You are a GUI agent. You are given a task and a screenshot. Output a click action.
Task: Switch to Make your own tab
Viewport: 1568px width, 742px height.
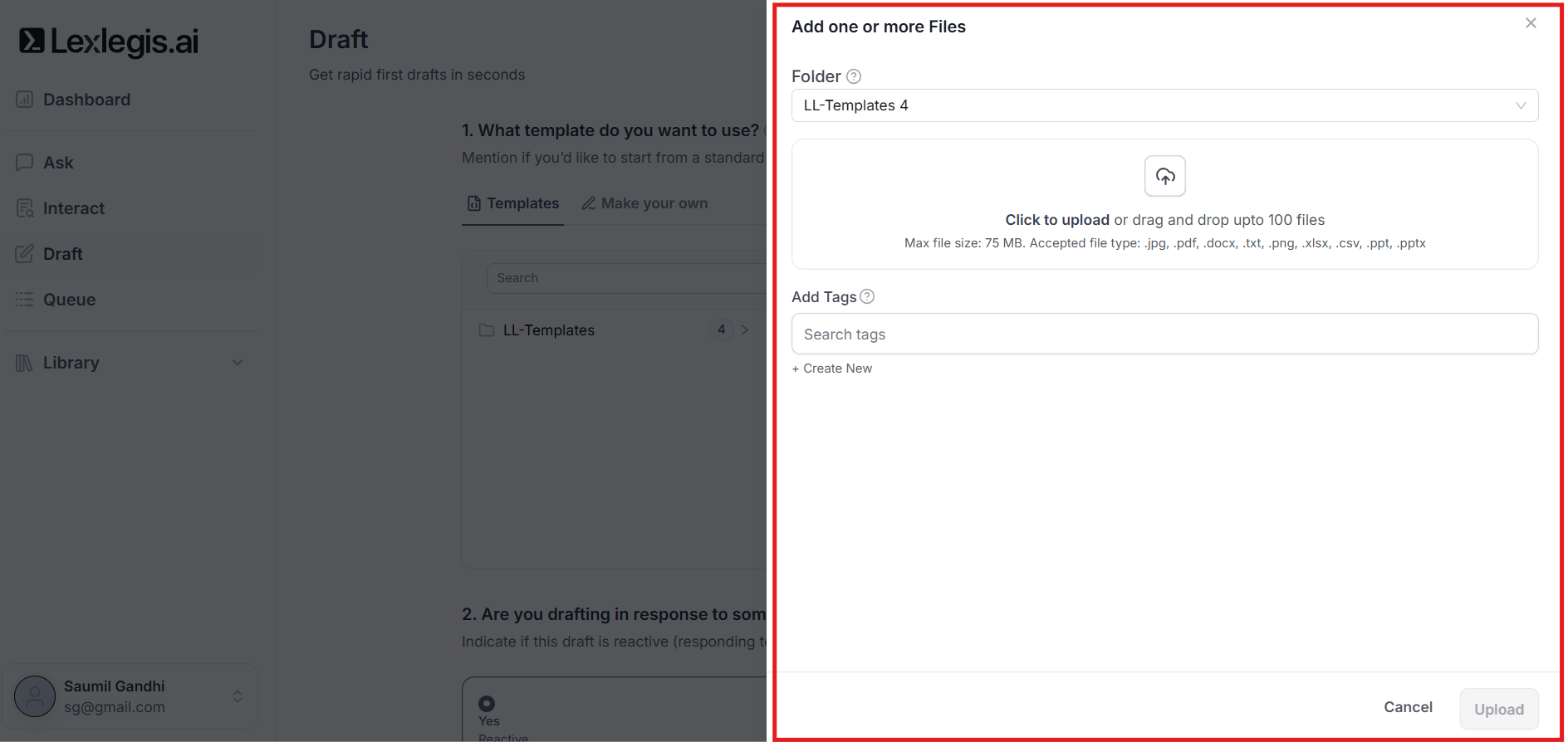click(644, 203)
